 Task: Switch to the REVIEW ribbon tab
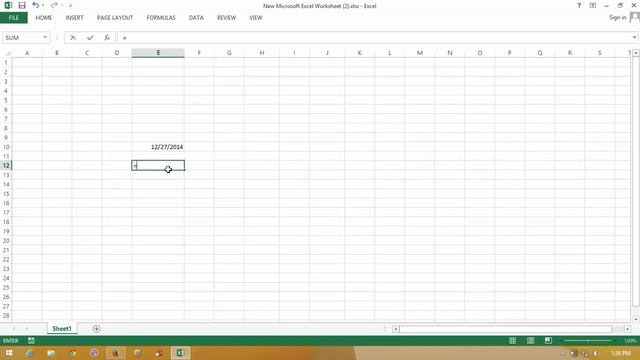(x=226, y=18)
